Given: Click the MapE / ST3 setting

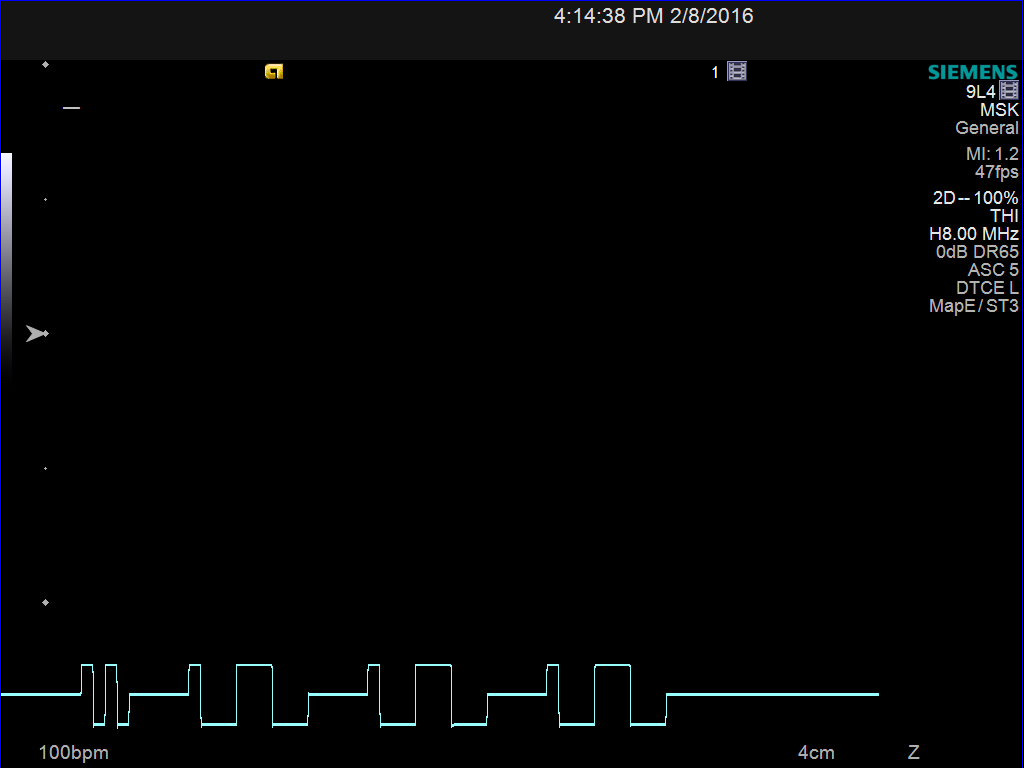Looking at the screenshot, I should pos(974,306).
